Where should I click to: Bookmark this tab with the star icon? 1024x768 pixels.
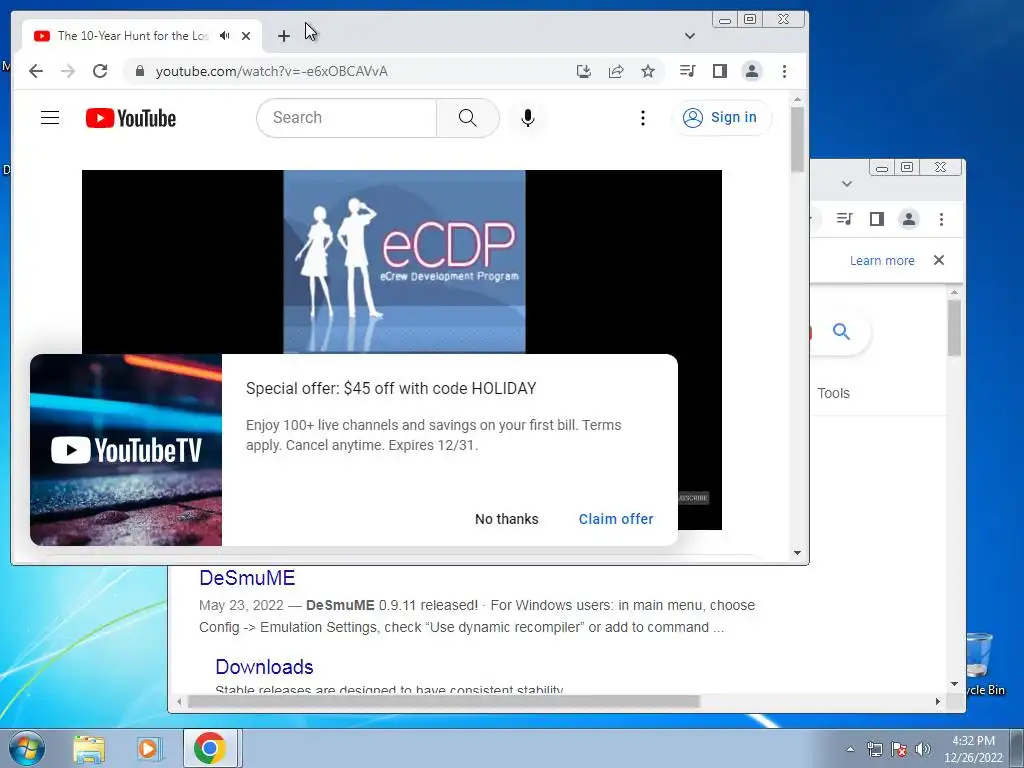click(648, 71)
